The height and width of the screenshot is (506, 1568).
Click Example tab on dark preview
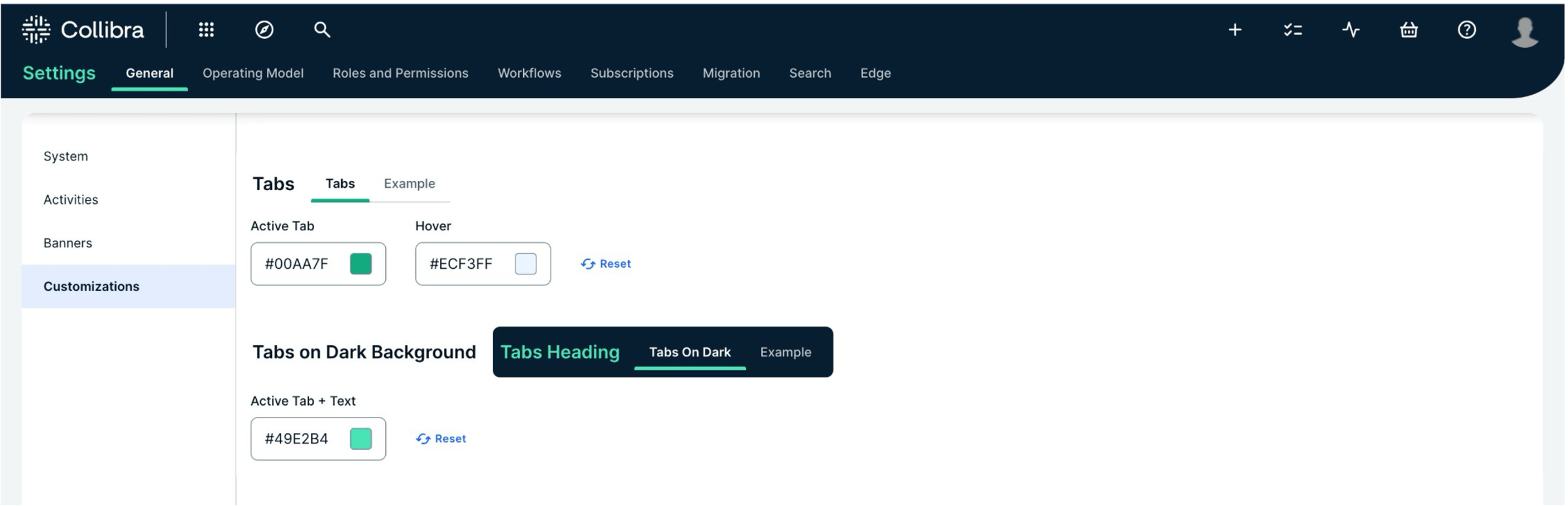point(786,353)
